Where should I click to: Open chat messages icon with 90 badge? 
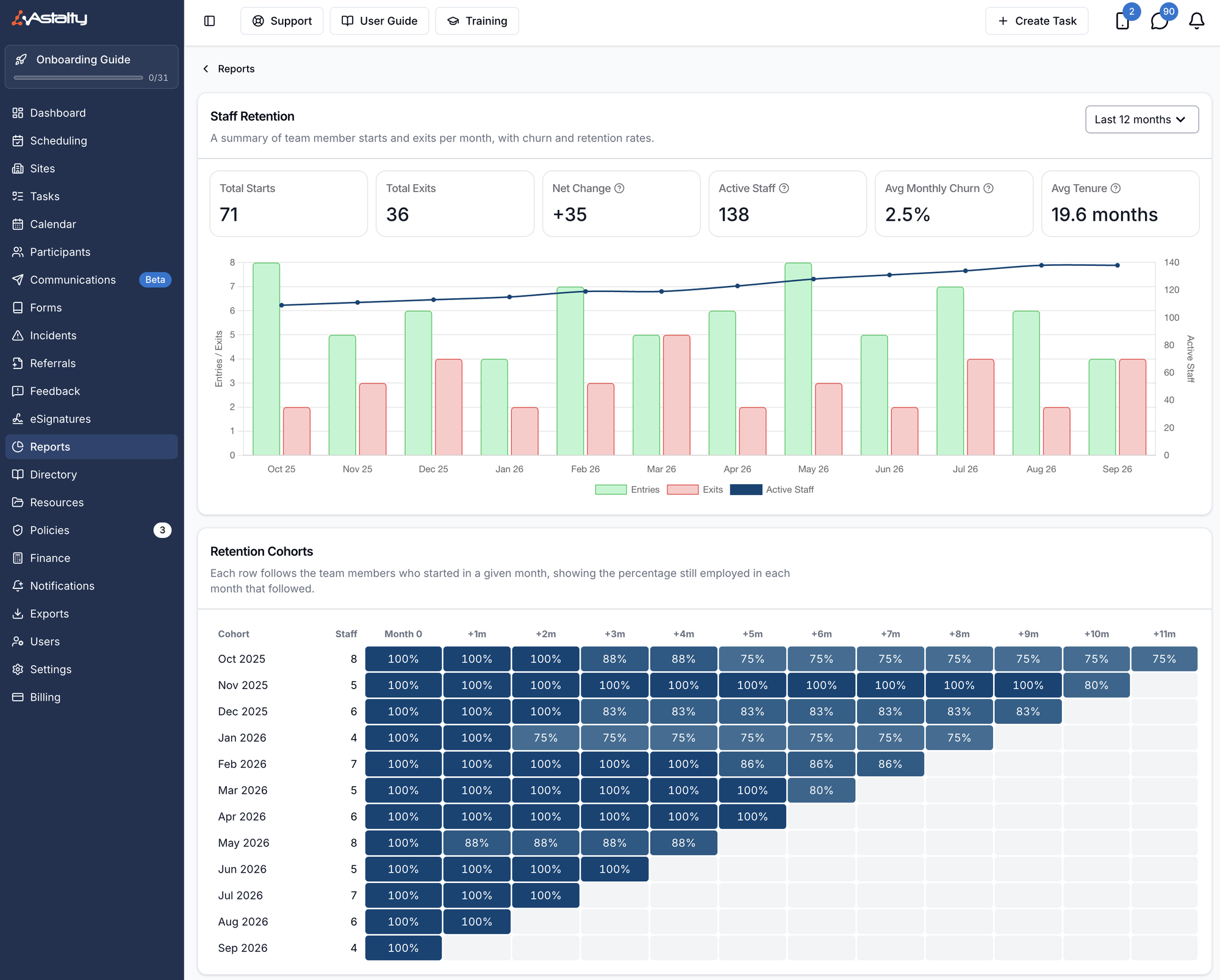pyautogui.click(x=1159, y=21)
